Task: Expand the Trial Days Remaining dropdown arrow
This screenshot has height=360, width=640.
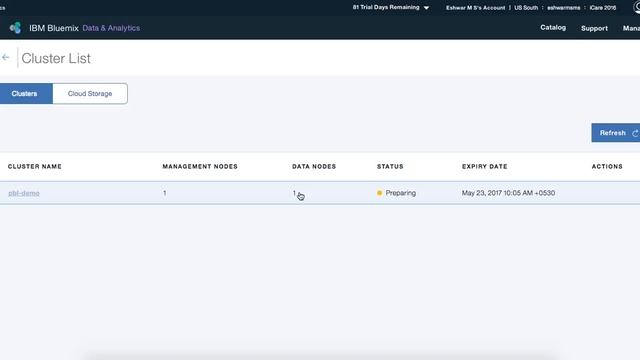Action: pyautogui.click(x=427, y=8)
